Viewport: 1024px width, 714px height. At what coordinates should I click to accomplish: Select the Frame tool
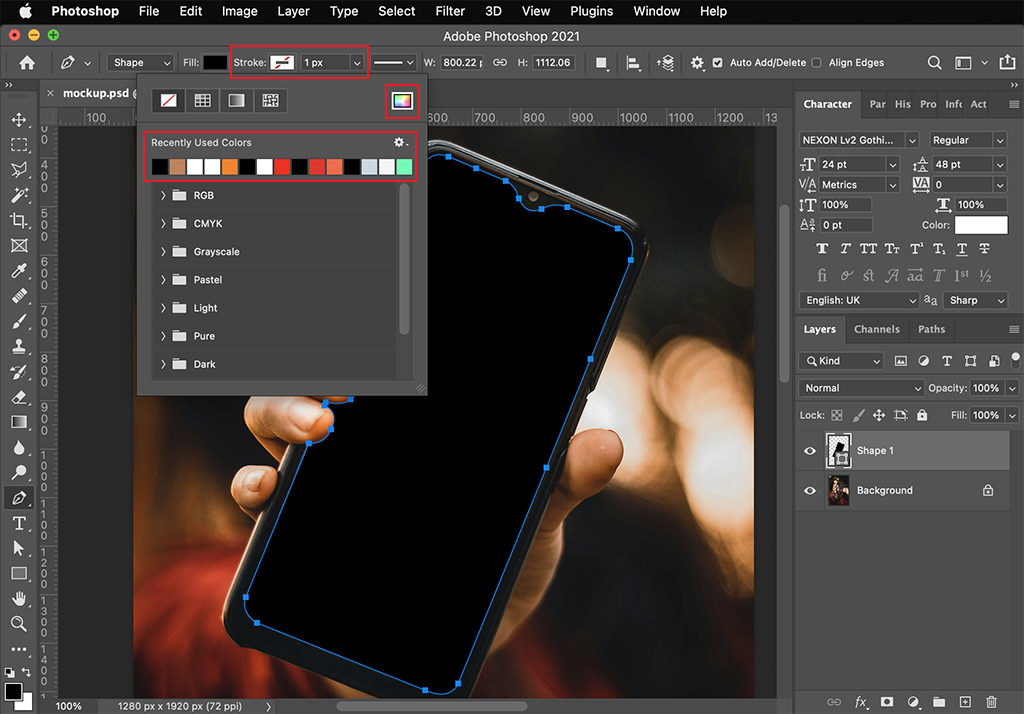pyautogui.click(x=19, y=246)
